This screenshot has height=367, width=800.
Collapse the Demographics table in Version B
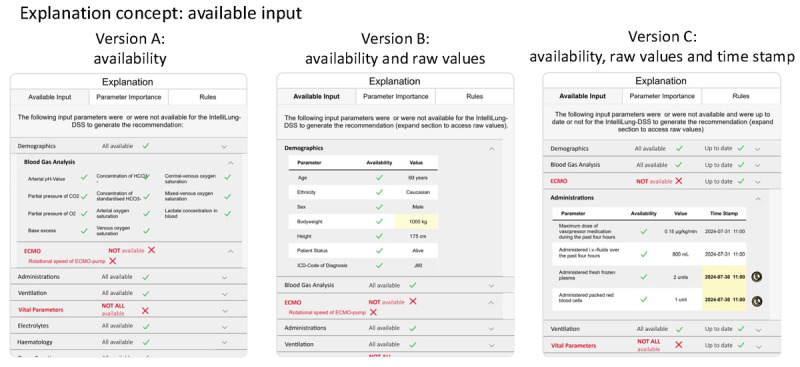coord(491,148)
